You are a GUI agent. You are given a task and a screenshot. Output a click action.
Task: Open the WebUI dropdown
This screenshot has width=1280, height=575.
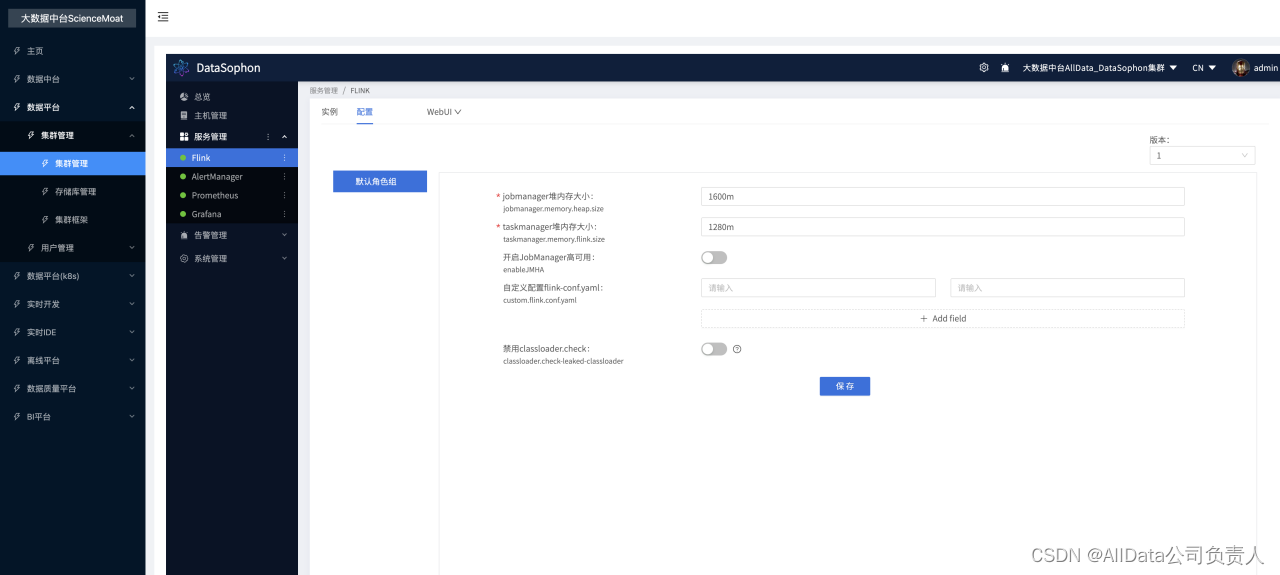pos(444,112)
